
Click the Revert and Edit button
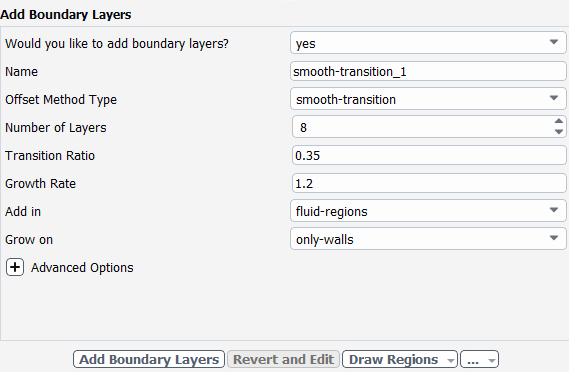(283, 359)
